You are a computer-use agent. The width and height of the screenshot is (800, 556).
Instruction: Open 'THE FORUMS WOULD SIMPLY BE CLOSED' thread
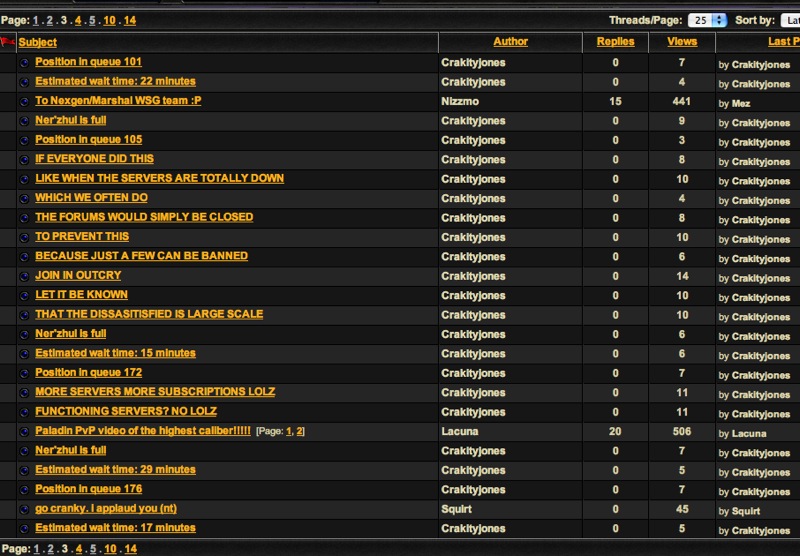[144, 217]
